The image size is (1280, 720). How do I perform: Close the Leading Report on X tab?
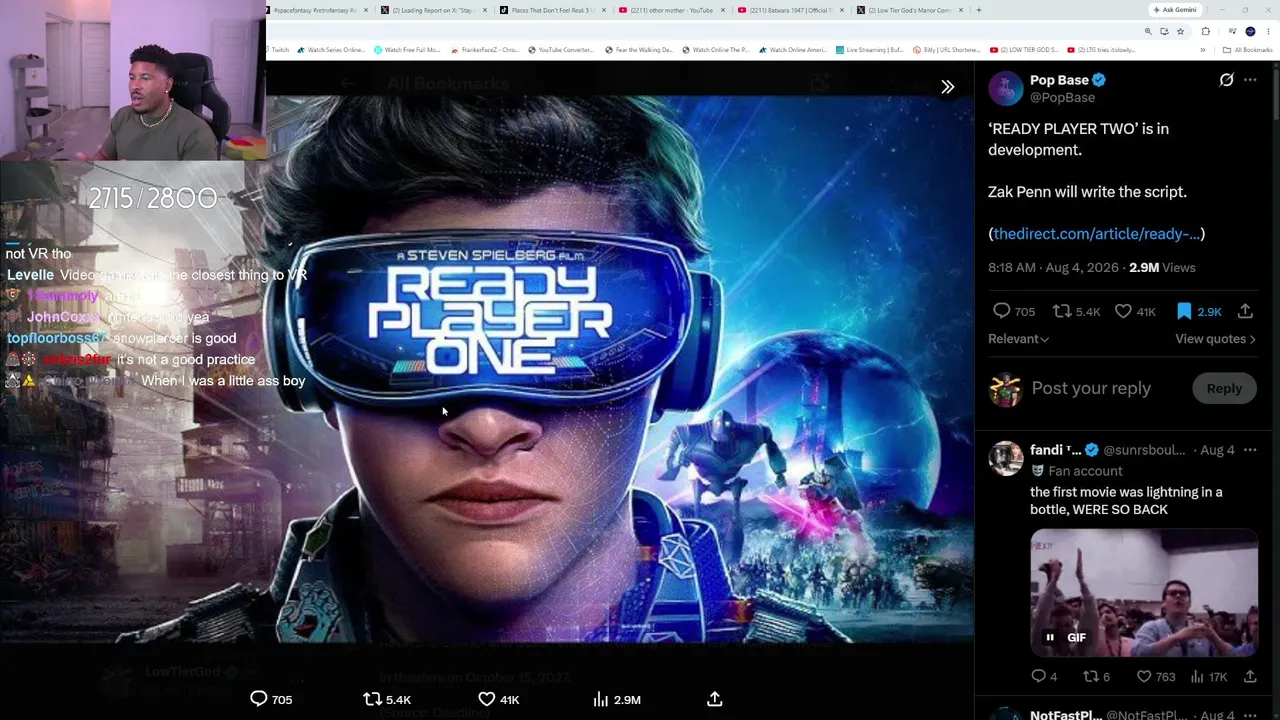click(485, 10)
